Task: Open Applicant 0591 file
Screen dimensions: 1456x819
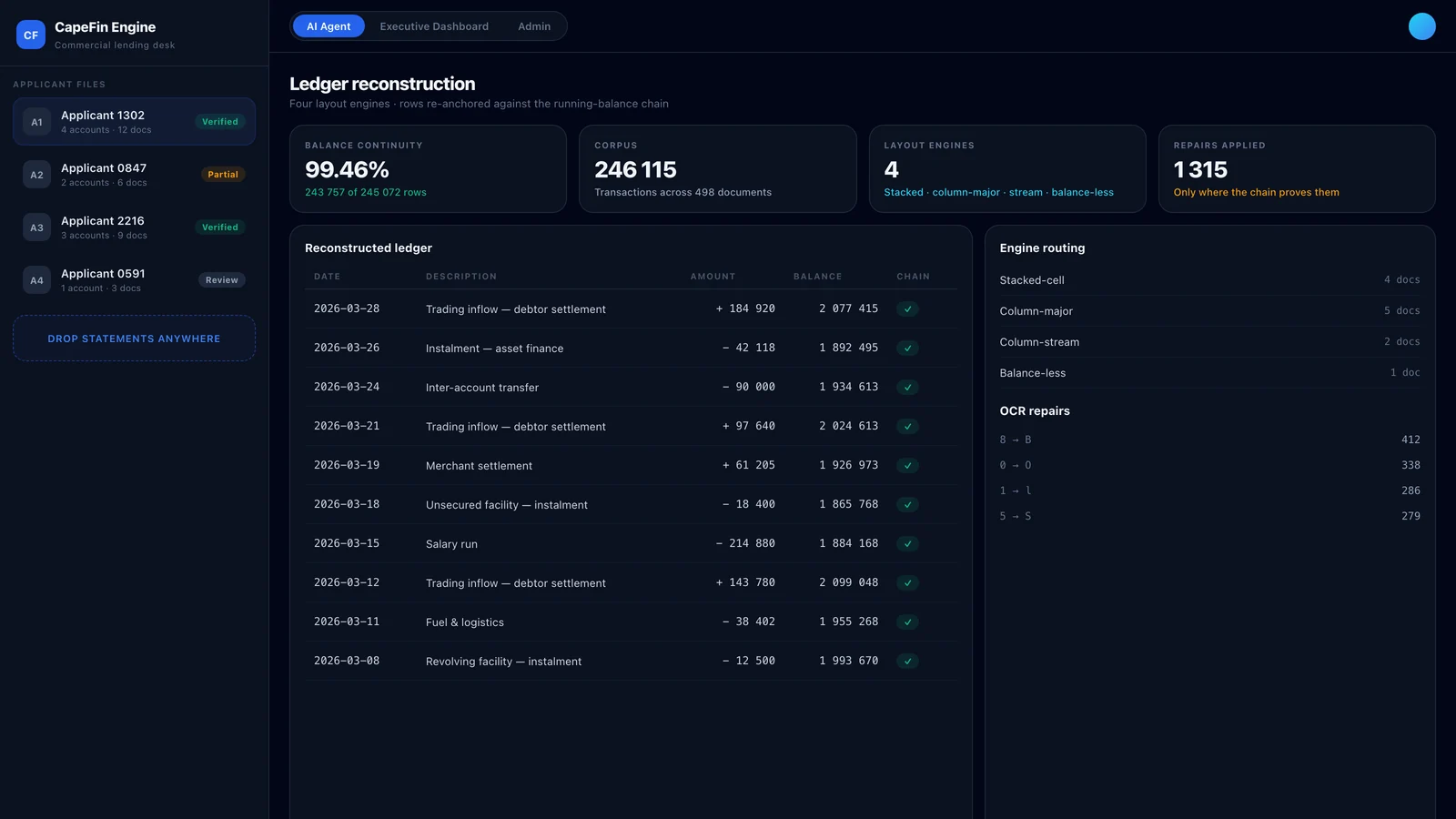Action: click(134, 280)
